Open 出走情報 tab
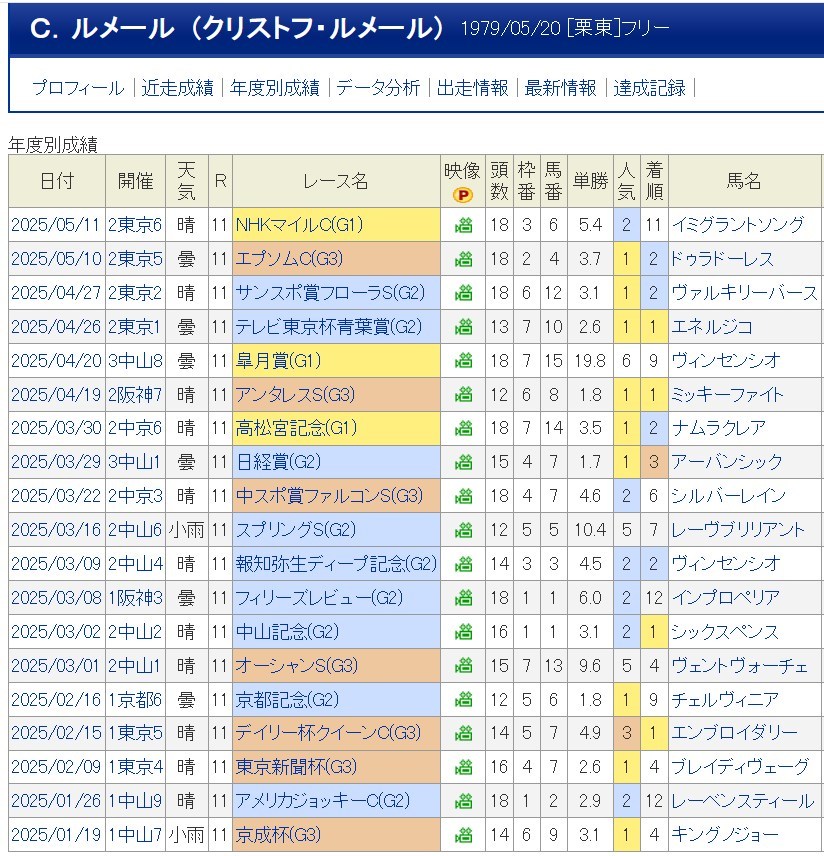824x856 pixels. tap(472, 88)
